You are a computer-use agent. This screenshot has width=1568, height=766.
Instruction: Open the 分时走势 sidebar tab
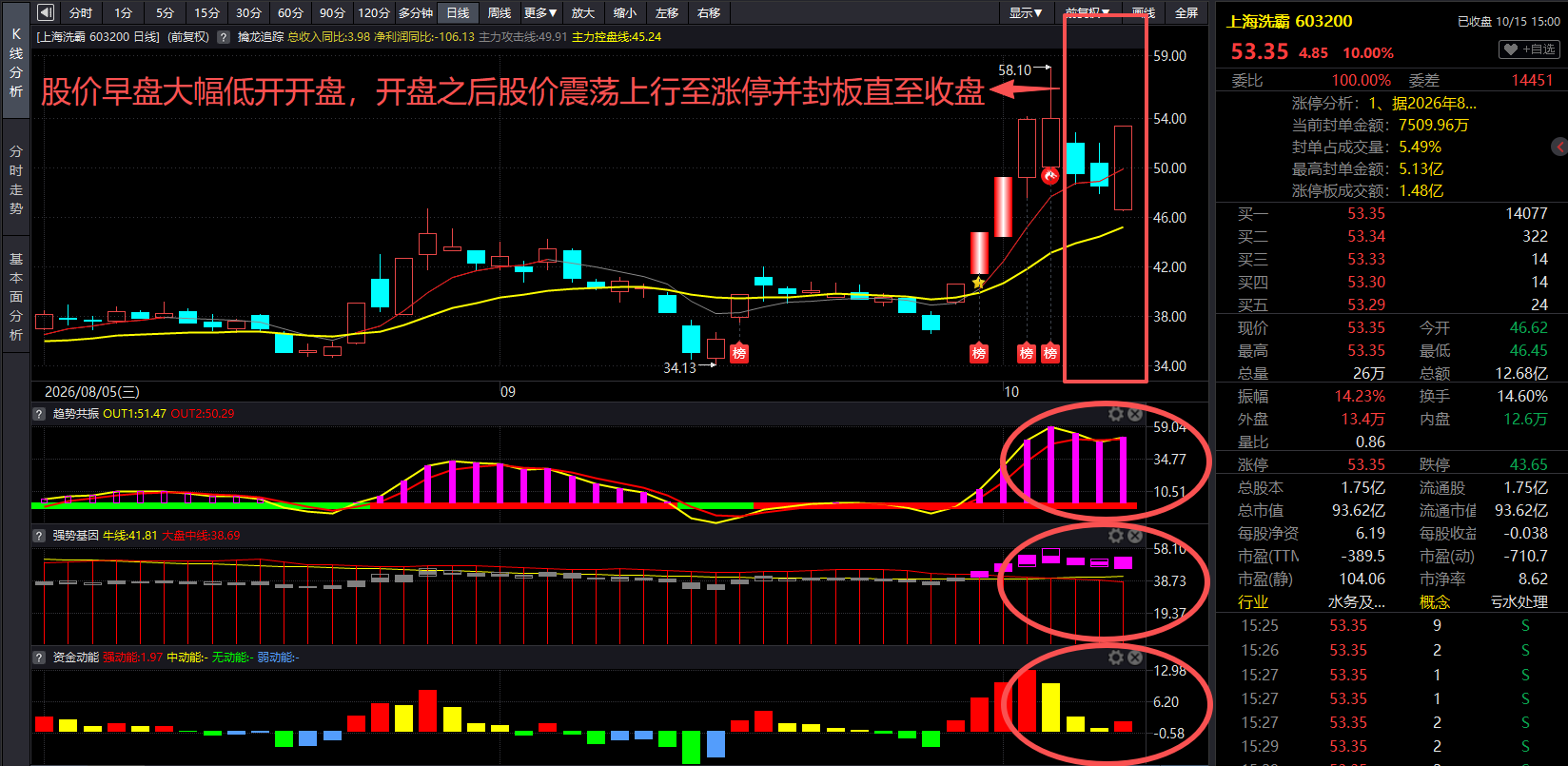click(x=16, y=180)
